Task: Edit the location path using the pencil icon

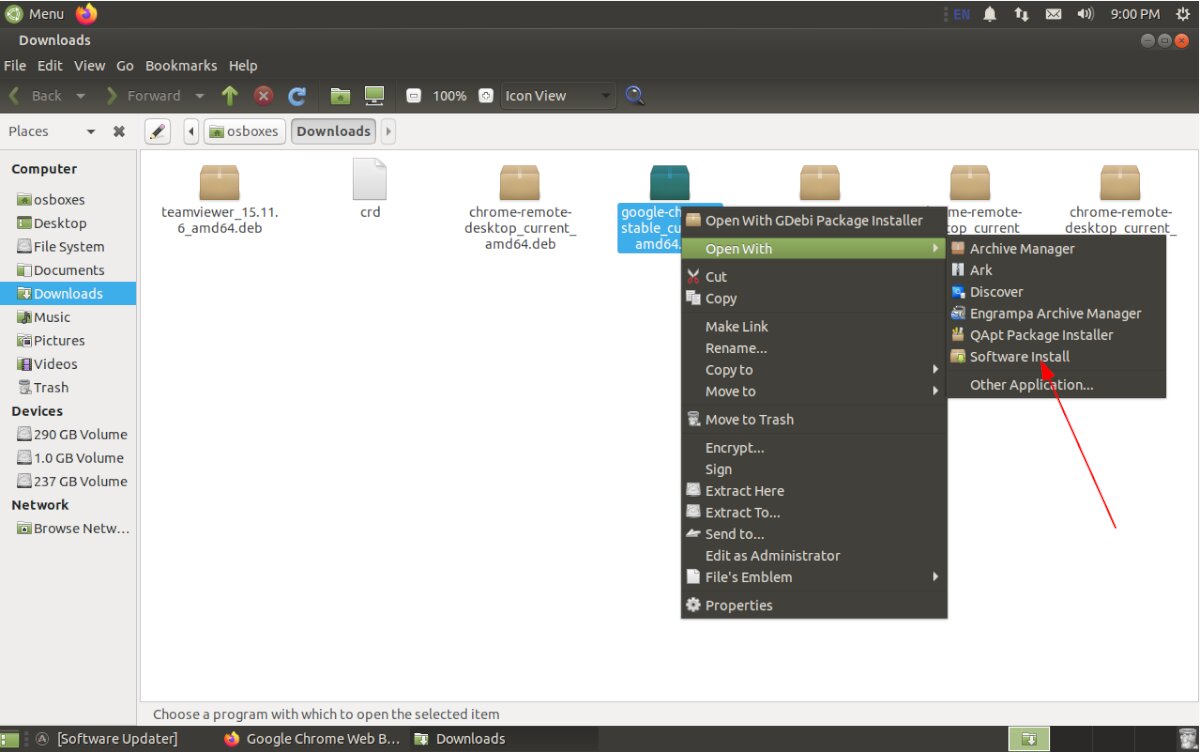Action: 157,131
